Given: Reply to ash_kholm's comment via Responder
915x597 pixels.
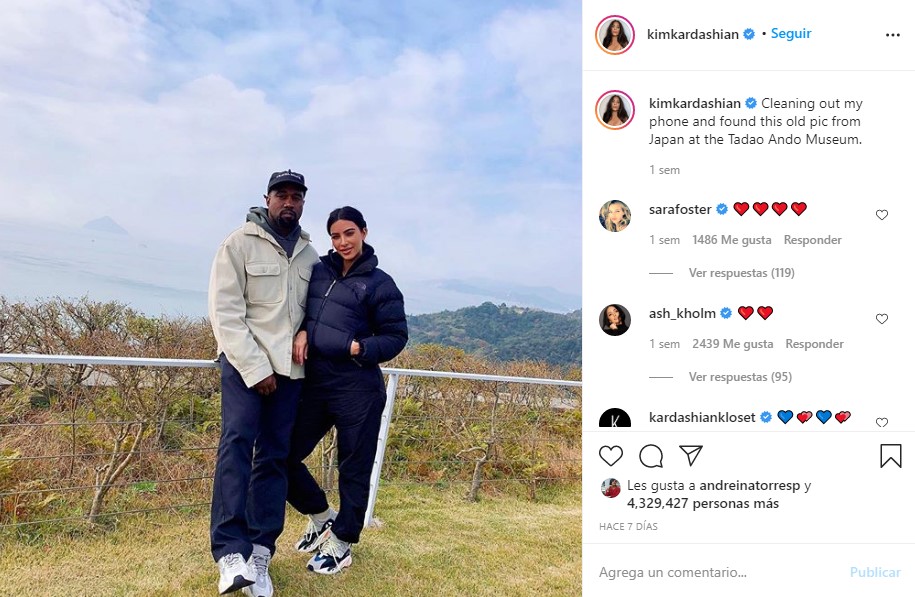Looking at the screenshot, I should (x=814, y=344).
